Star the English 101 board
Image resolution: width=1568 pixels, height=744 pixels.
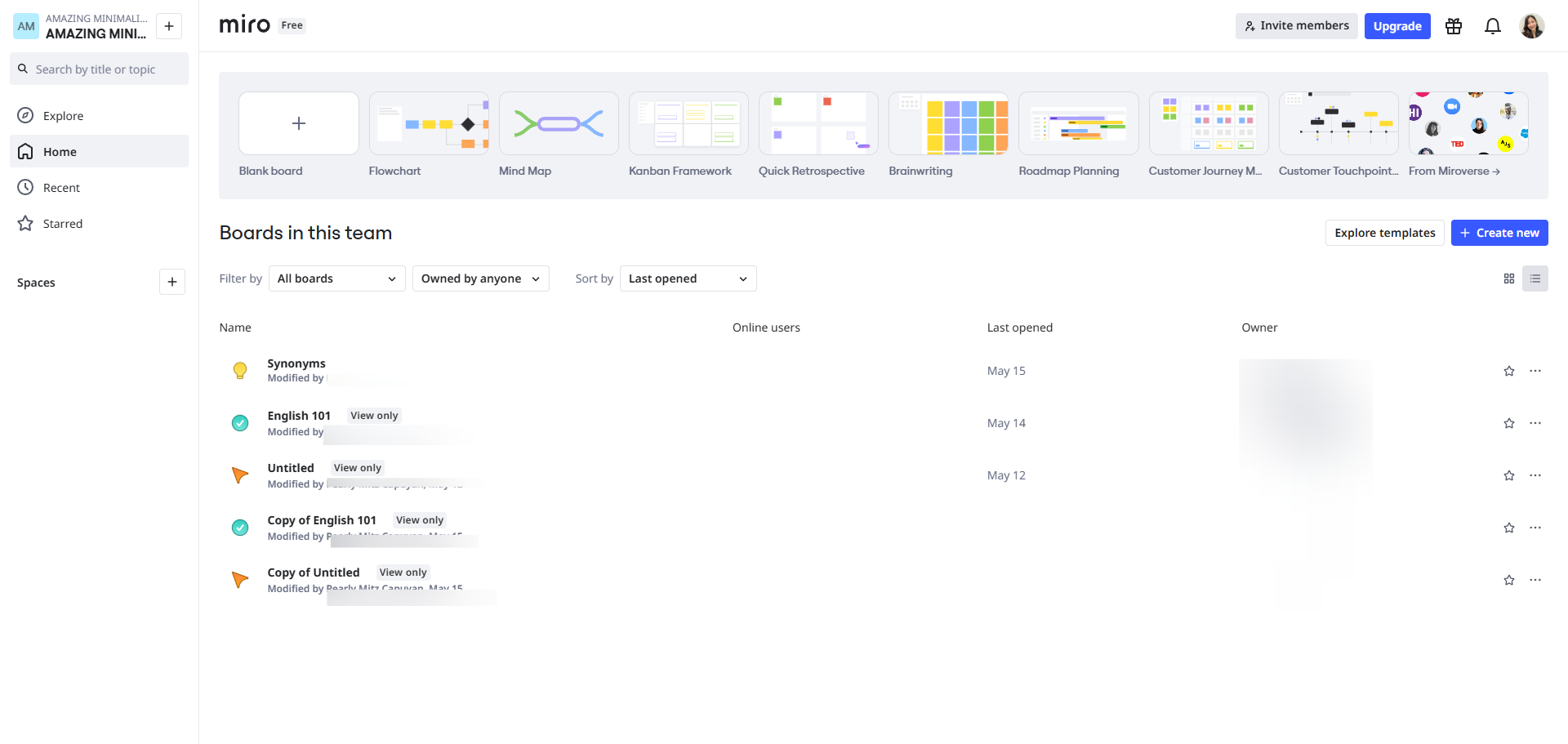click(1509, 423)
